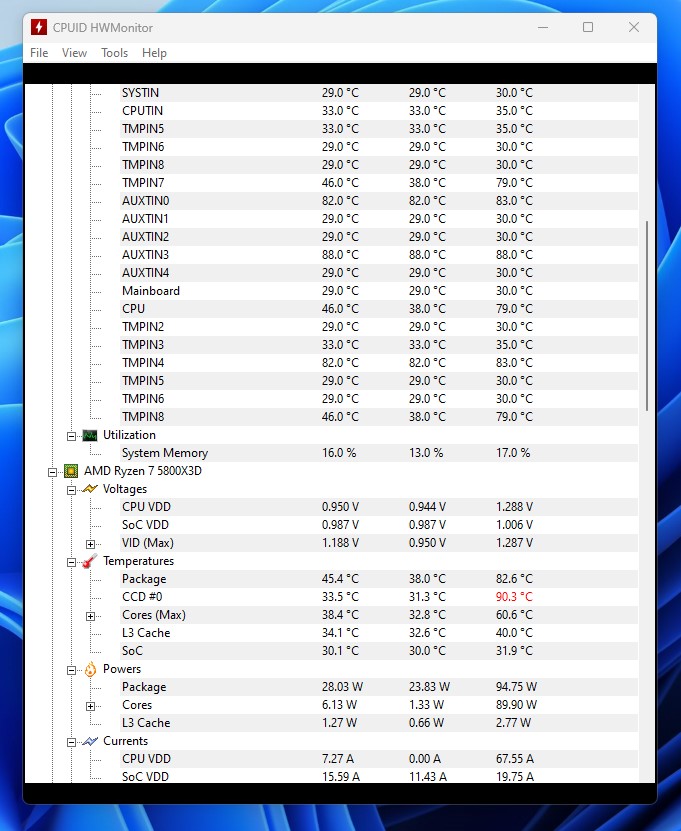Image resolution: width=681 pixels, height=831 pixels.
Task: Maximize the HWMonitor window
Action: click(x=588, y=27)
